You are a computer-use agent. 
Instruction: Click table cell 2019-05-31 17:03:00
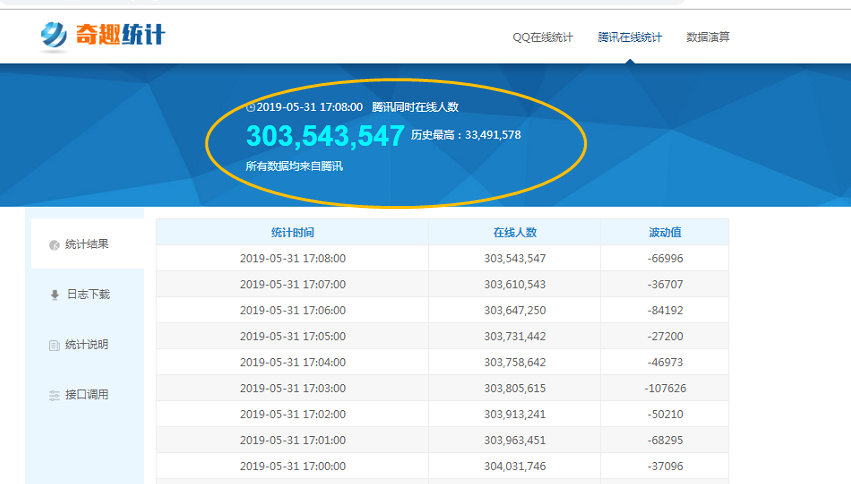[x=293, y=389]
